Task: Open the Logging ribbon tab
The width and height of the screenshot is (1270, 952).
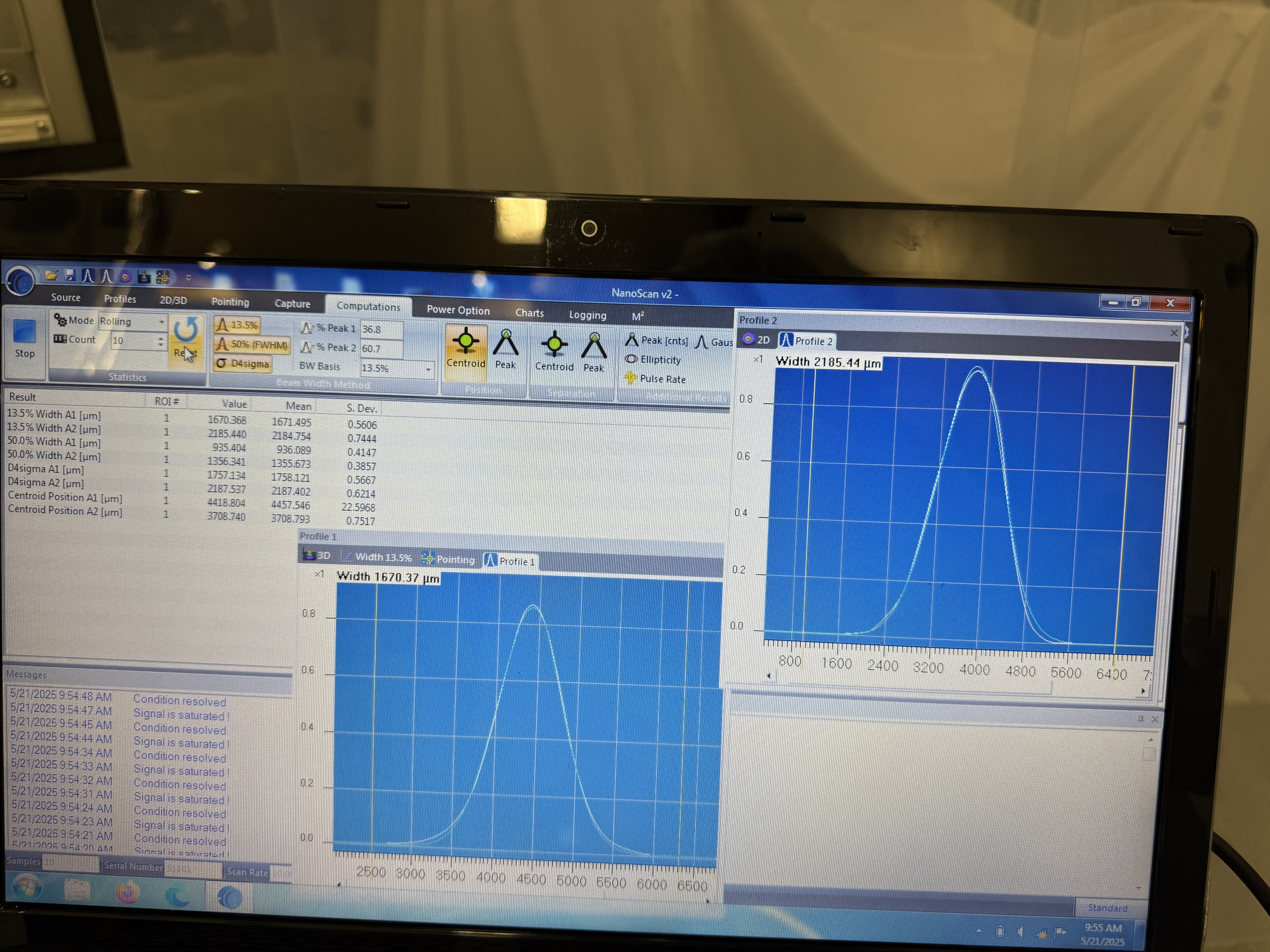Action: (x=587, y=315)
